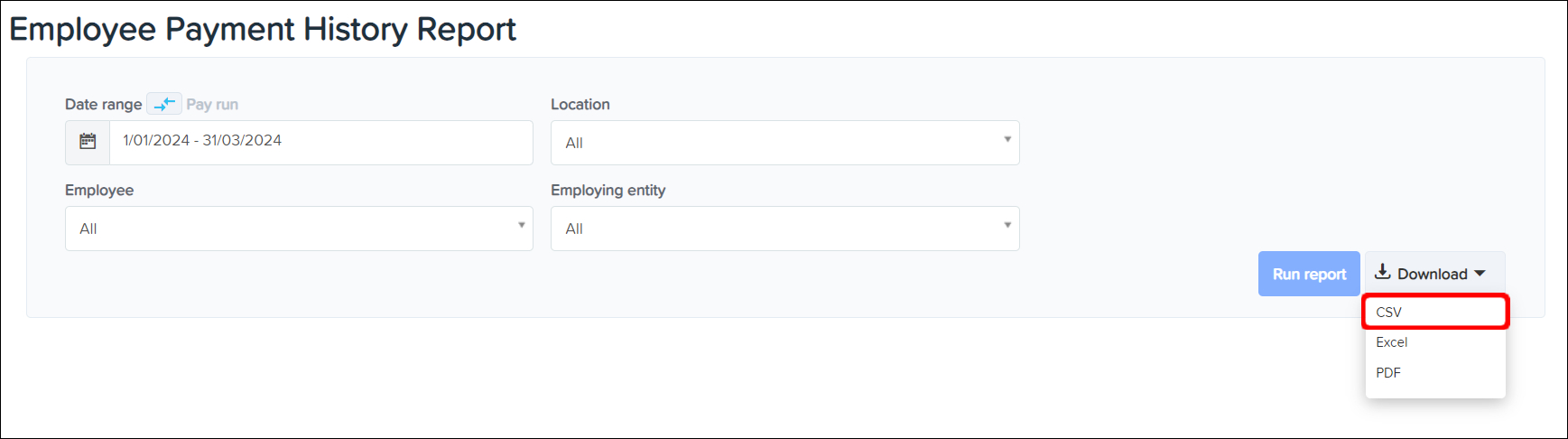Choose PDF from the Download menu

1388,373
